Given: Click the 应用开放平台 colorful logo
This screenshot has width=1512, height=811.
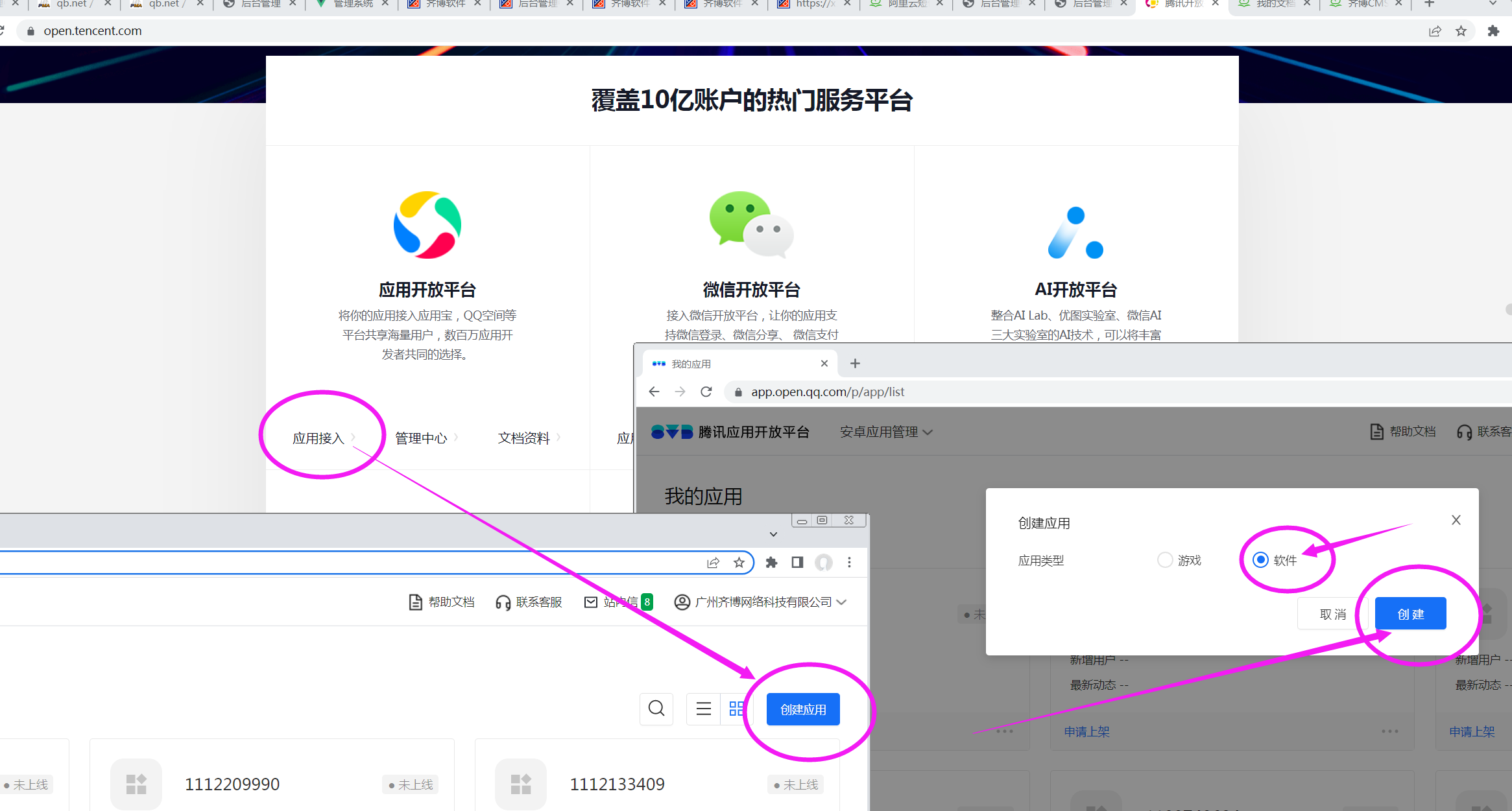Looking at the screenshot, I should pyautogui.click(x=427, y=225).
